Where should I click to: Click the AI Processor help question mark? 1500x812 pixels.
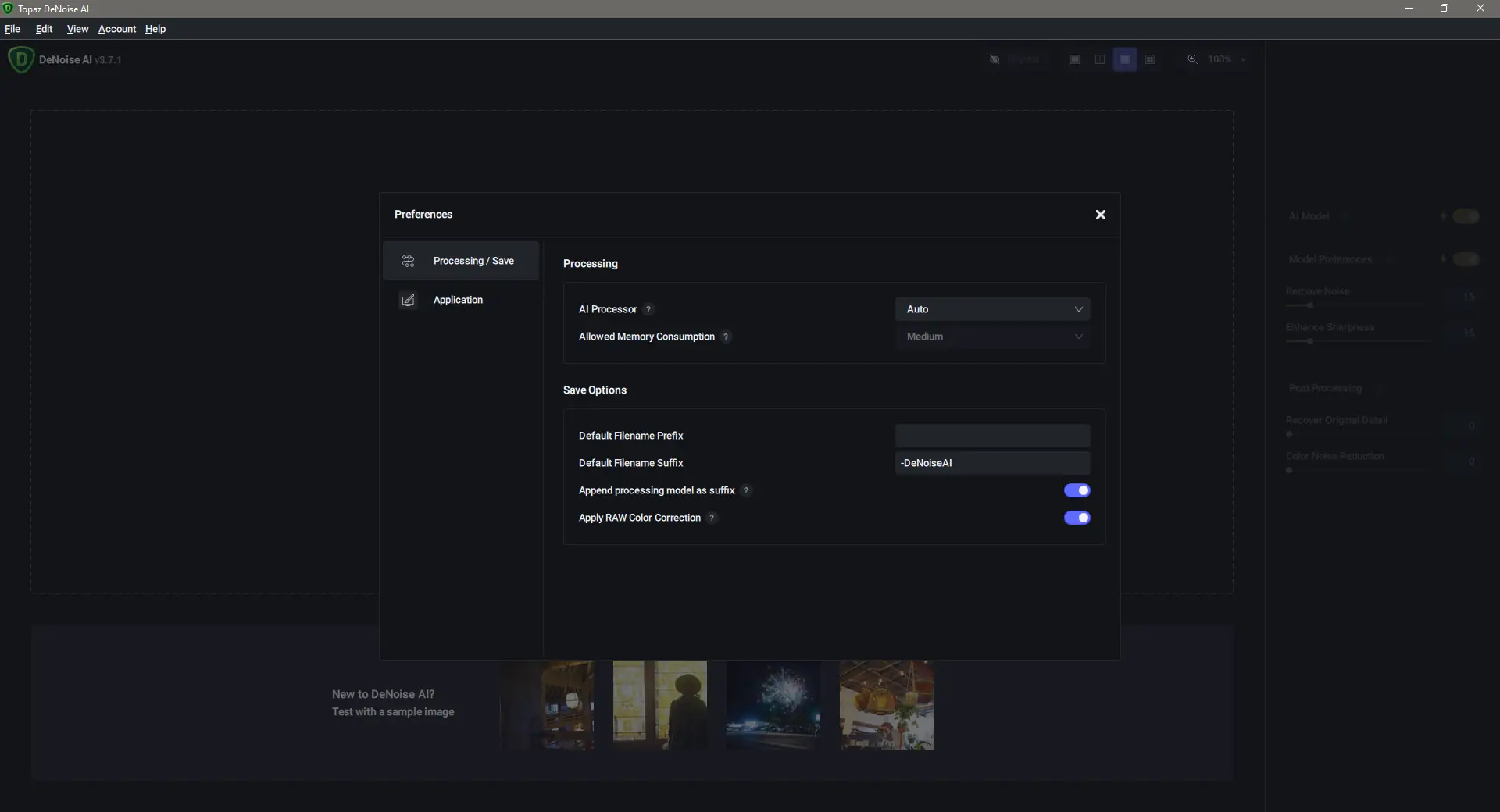(648, 309)
